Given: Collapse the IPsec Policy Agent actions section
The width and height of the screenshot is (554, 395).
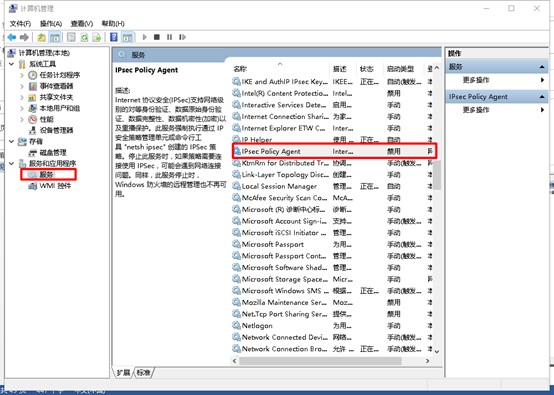Looking at the screenshot, I should 542,96.
